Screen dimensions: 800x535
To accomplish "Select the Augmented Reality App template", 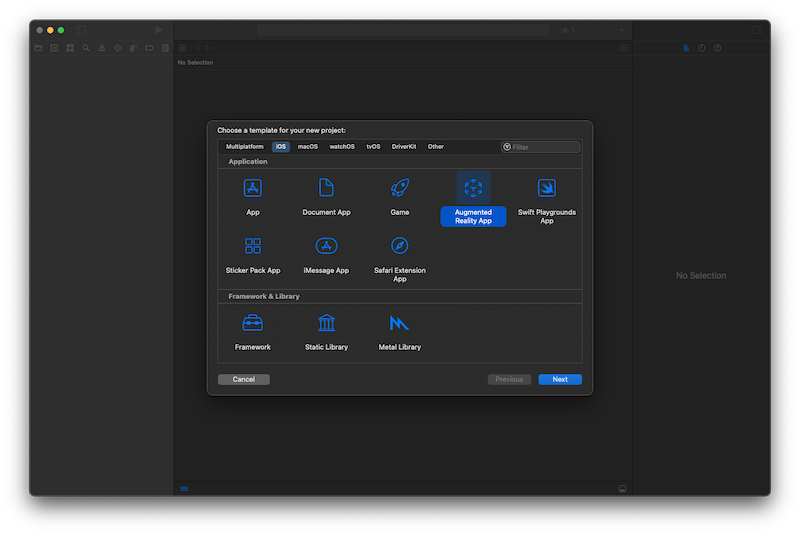I will pyautogui.click(x=473, y=199).
